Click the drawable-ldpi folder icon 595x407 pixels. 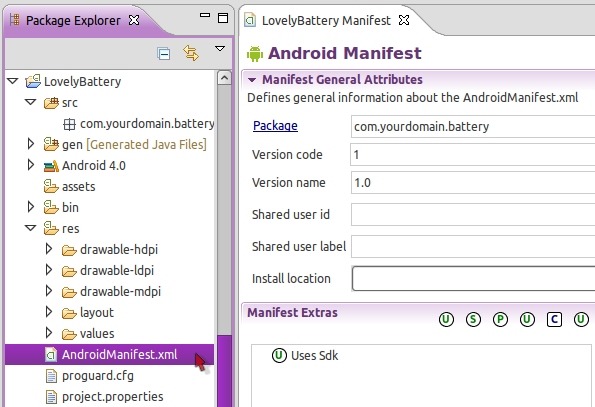(x=69, y=271)
